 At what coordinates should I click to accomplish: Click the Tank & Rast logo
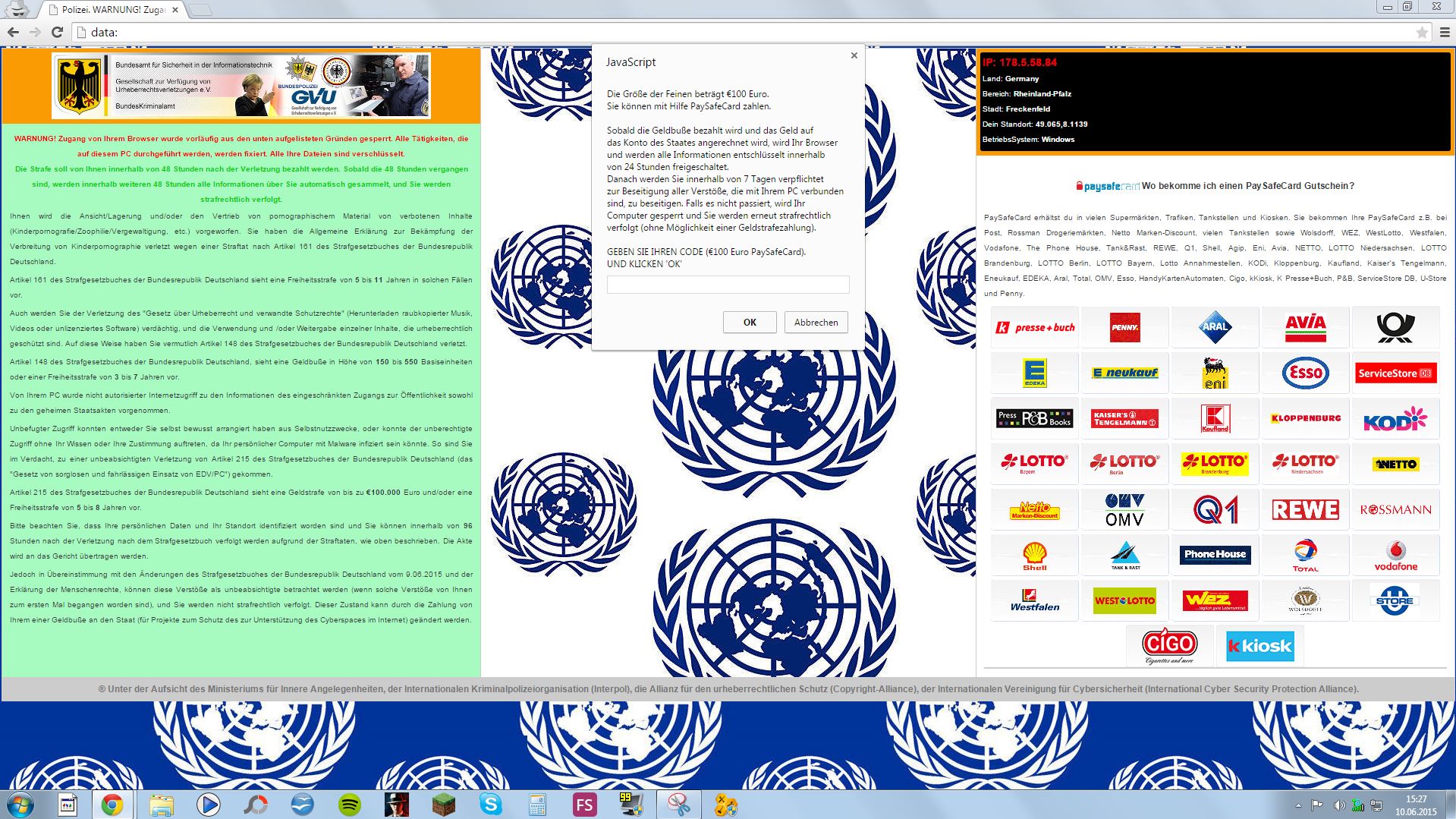1124,555
